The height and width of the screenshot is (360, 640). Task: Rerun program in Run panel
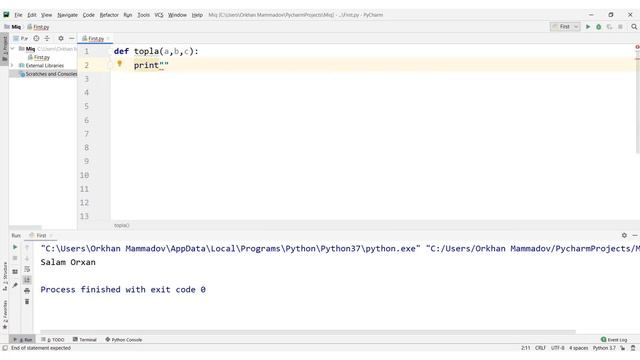15,247
